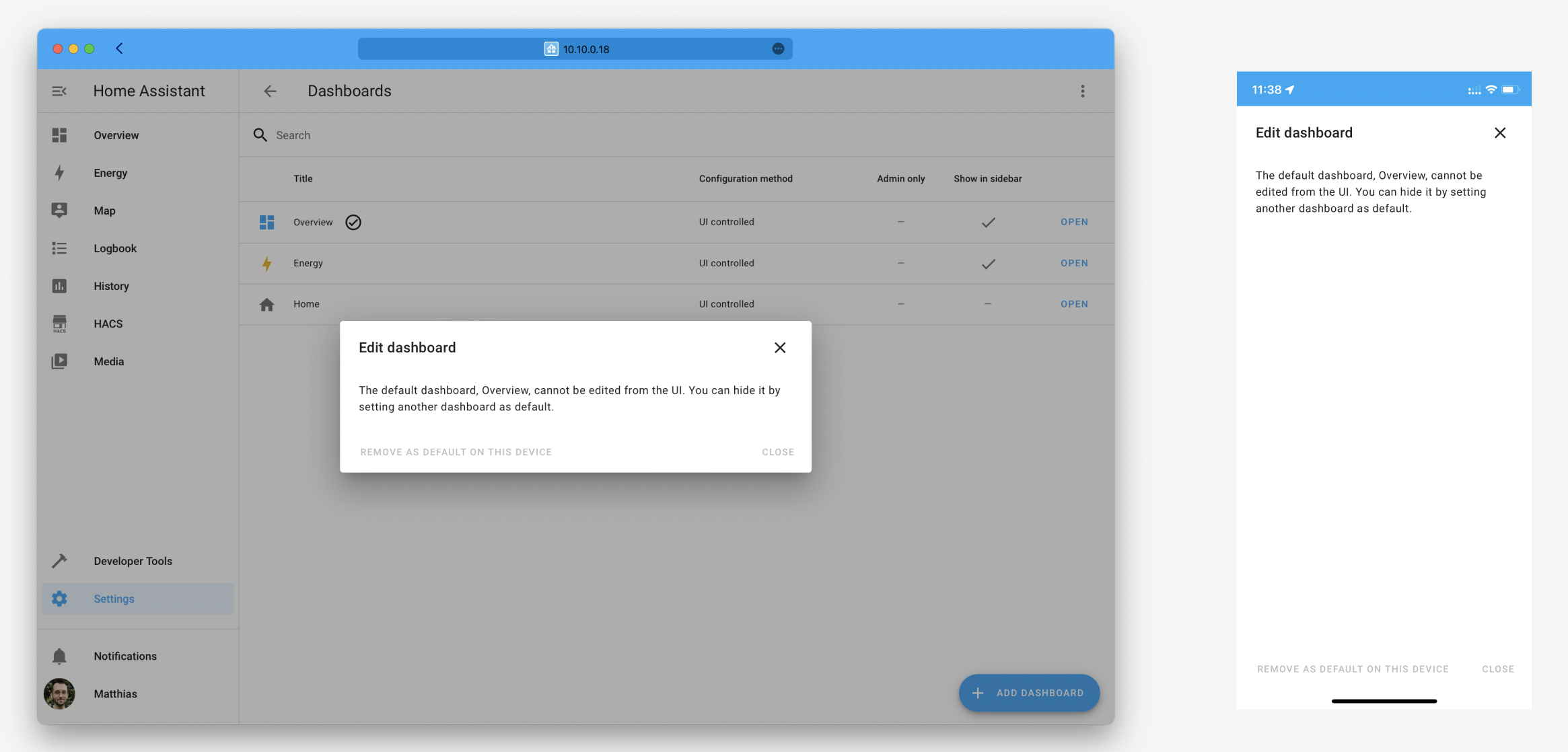
Task: Click the Search field in Dashboards
Action: [677, 135]
